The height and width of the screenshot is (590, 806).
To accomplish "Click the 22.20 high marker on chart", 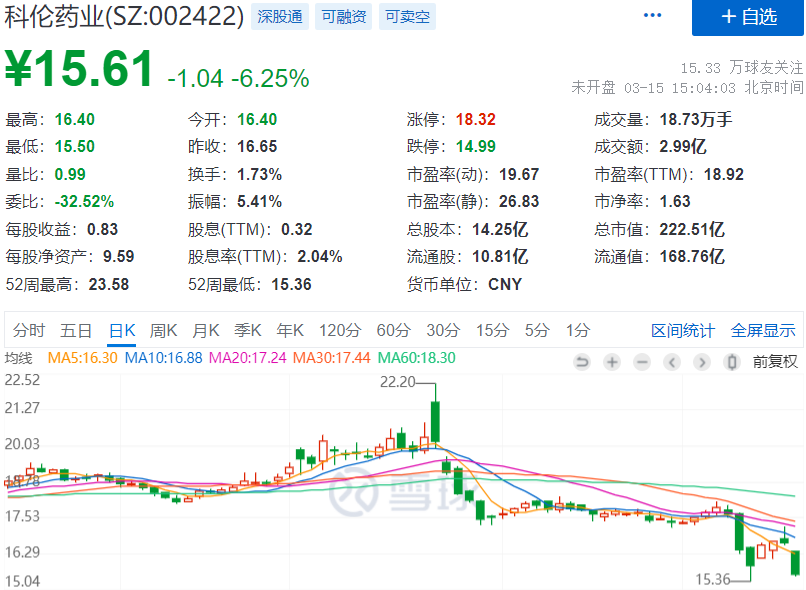I will 397,382.
